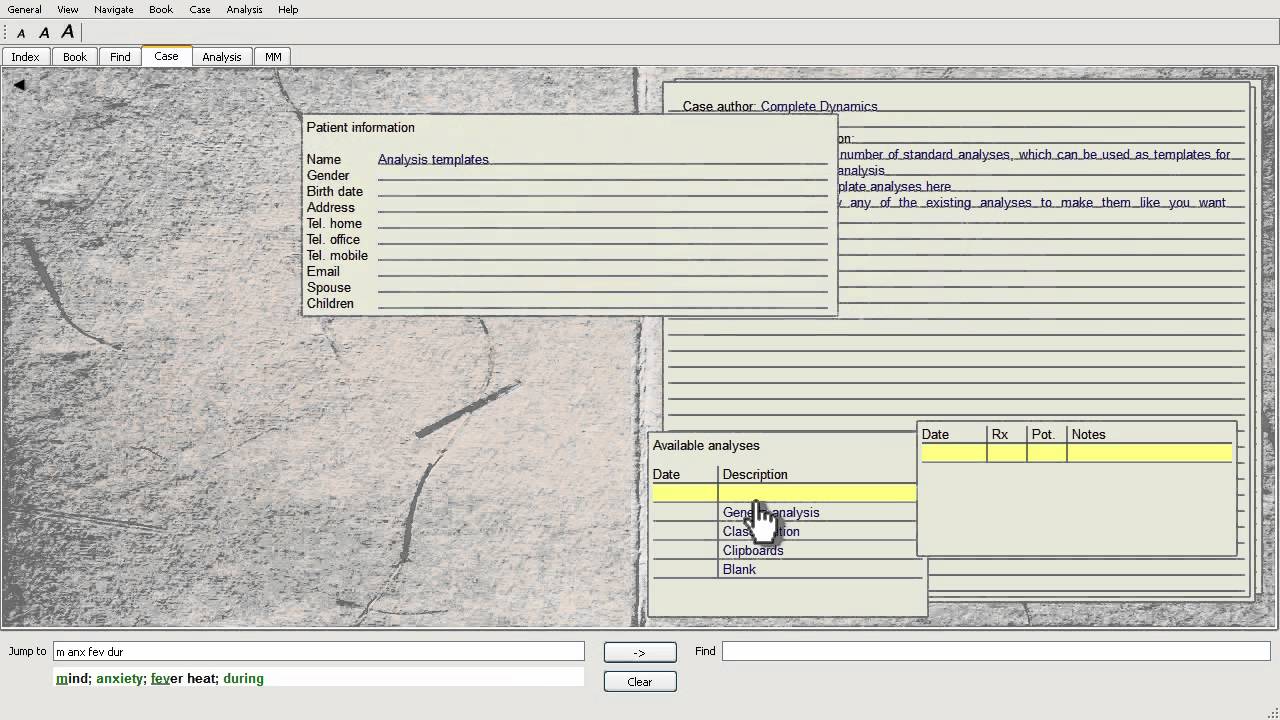
Task: Click the 'Patient information' heading
Action: pos(360,127)
